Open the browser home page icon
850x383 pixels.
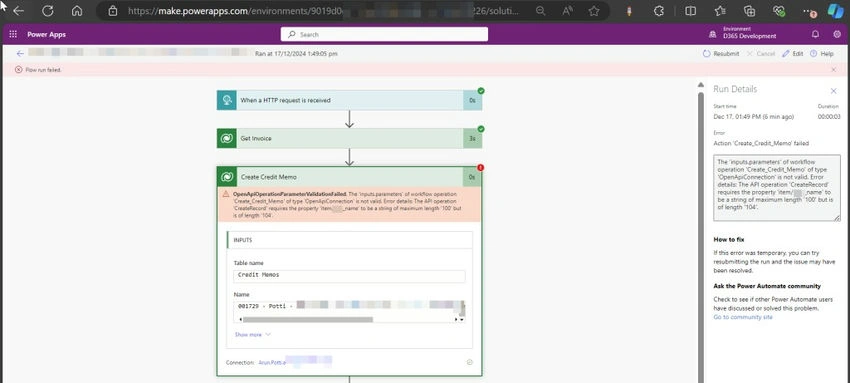tap(77, 11)
